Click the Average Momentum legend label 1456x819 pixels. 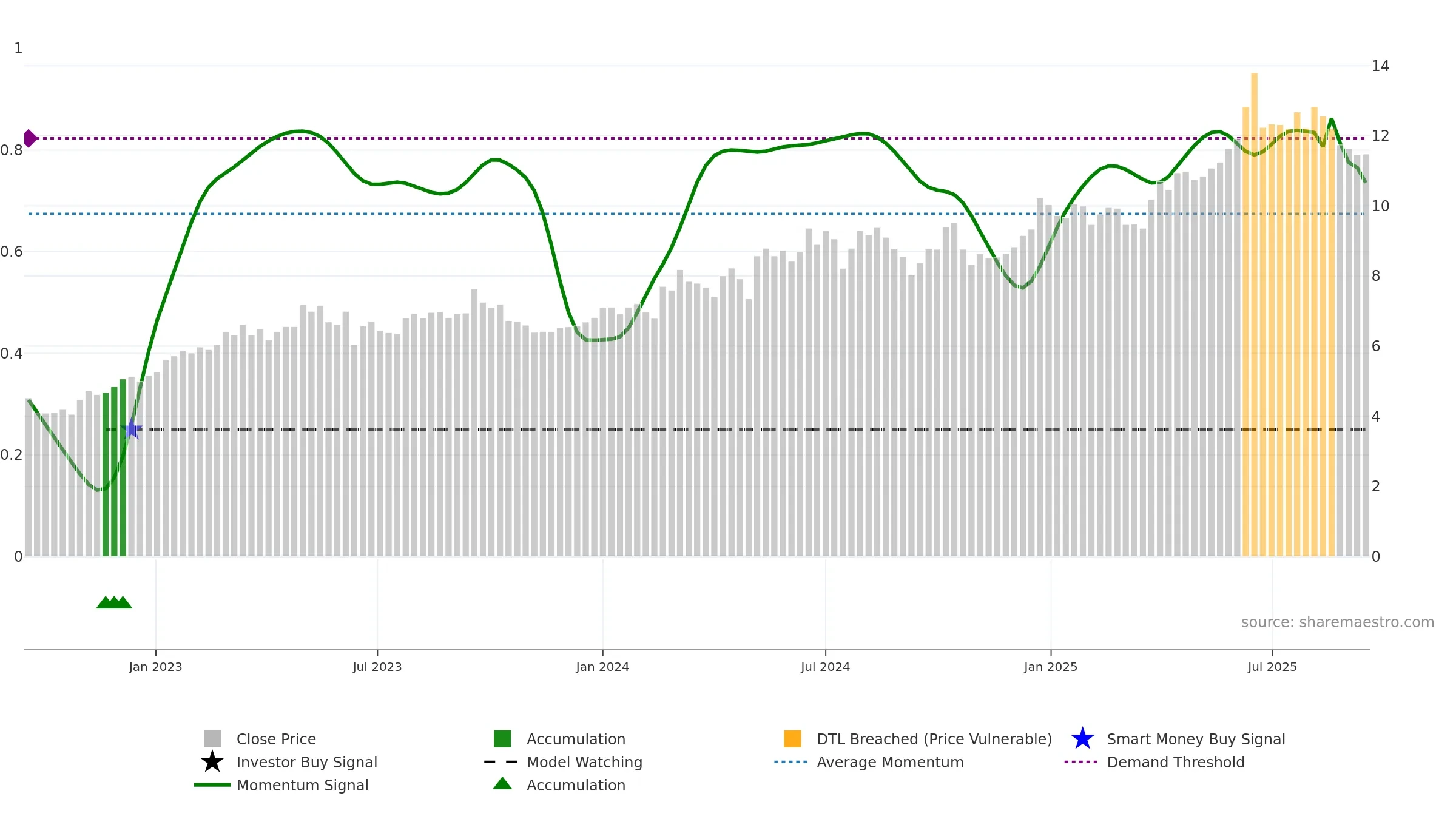[890, 762]
